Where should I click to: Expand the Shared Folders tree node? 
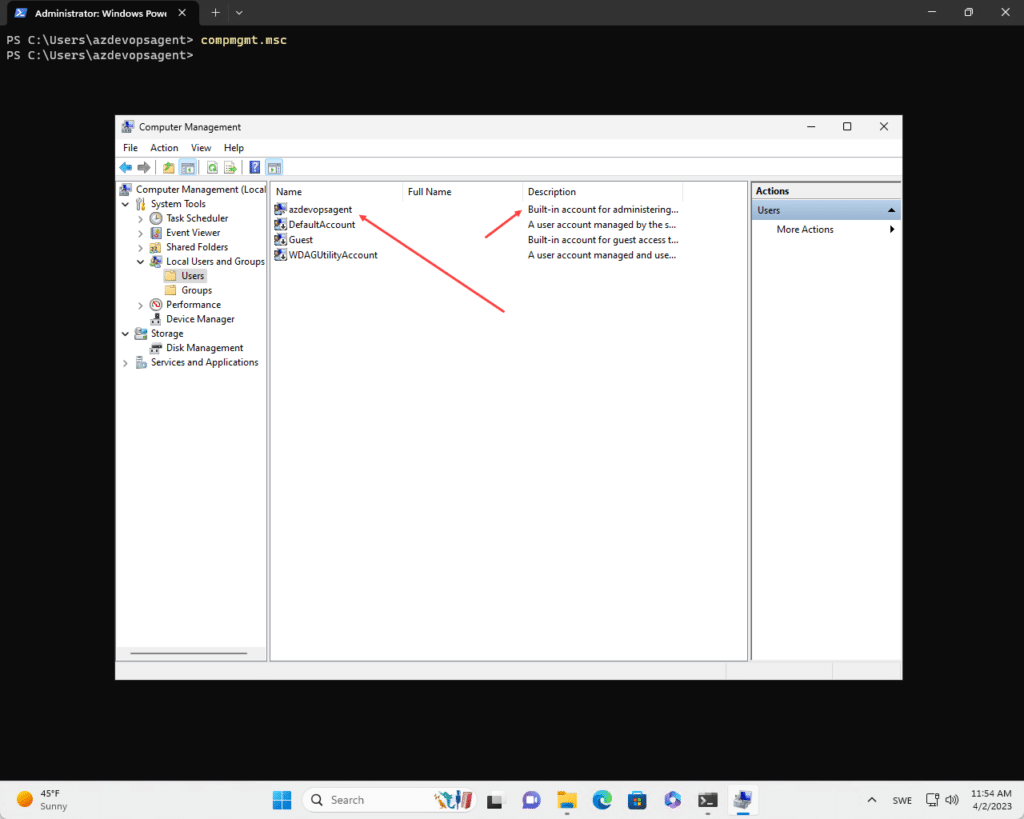pos(140,248)
